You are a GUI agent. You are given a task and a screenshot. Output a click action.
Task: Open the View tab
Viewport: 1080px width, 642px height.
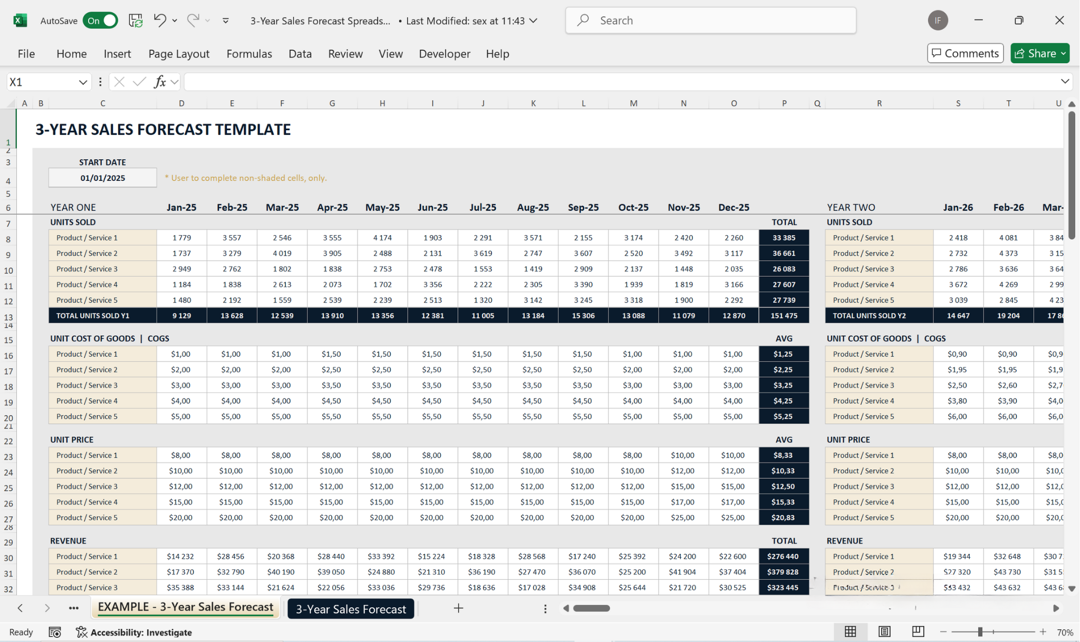(x=391, y=54)
